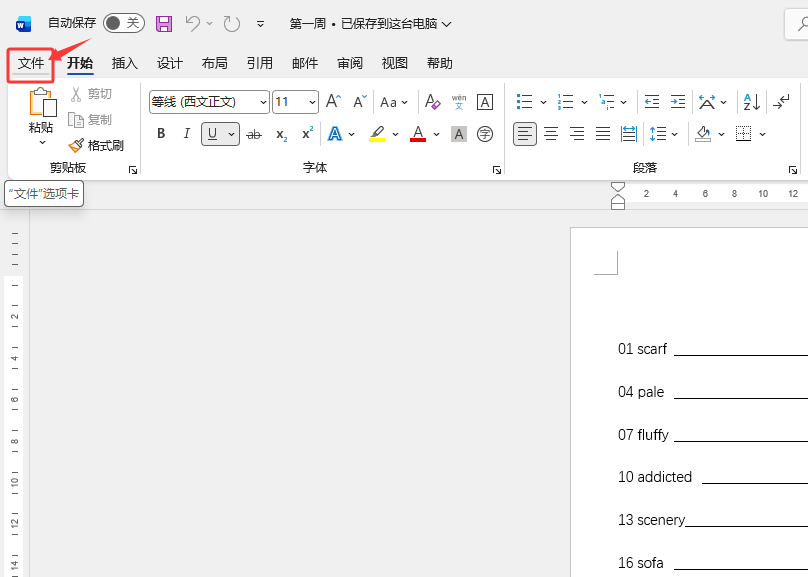Viewport: 808px width, 577px height.
Task: Toggle subscript formatting
Action: click(x=281, y=134)
